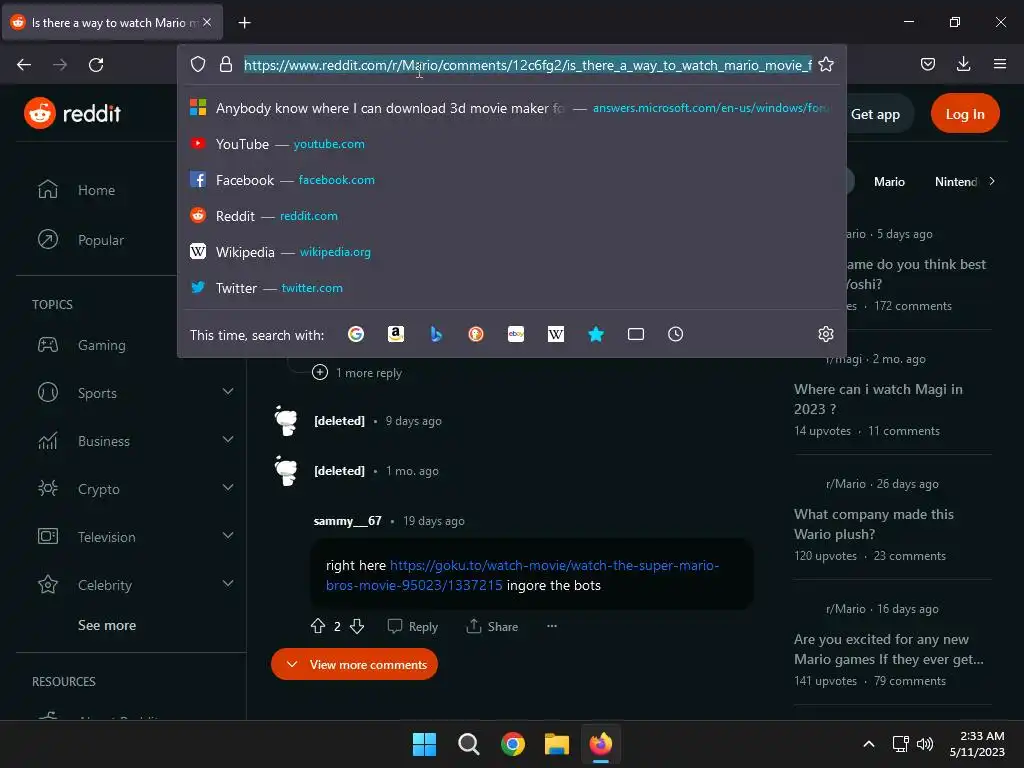Viewport: 1024px width, 768px height.
Task: Choose the 3d movie maker Microsoft answers suggestion
Action: [511, 108]
